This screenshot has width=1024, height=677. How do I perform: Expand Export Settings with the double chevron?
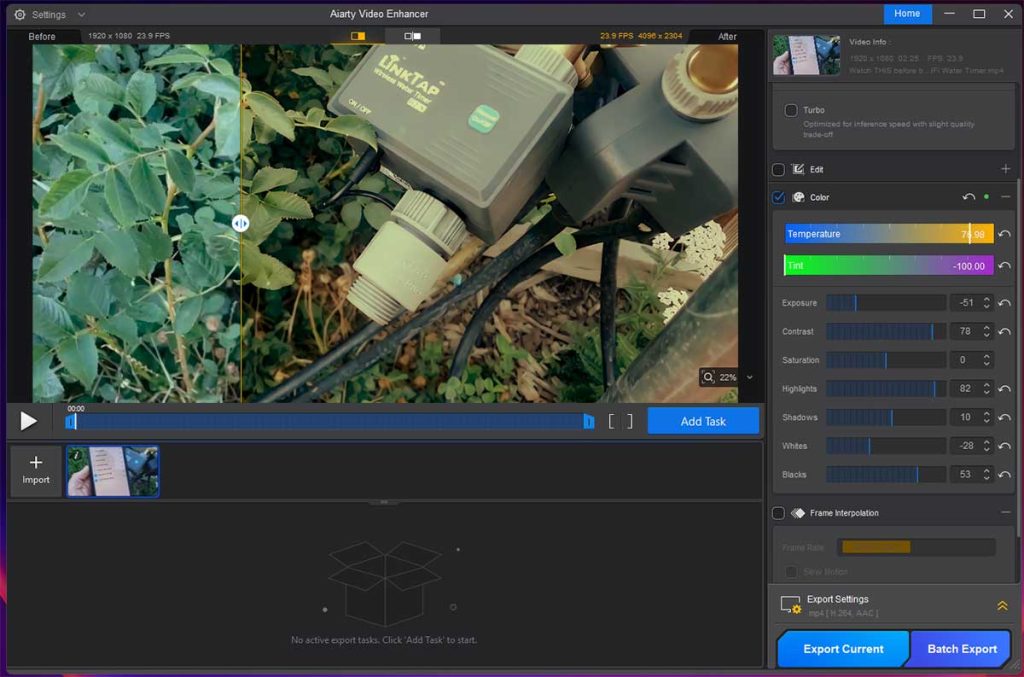pos(1002,606)
